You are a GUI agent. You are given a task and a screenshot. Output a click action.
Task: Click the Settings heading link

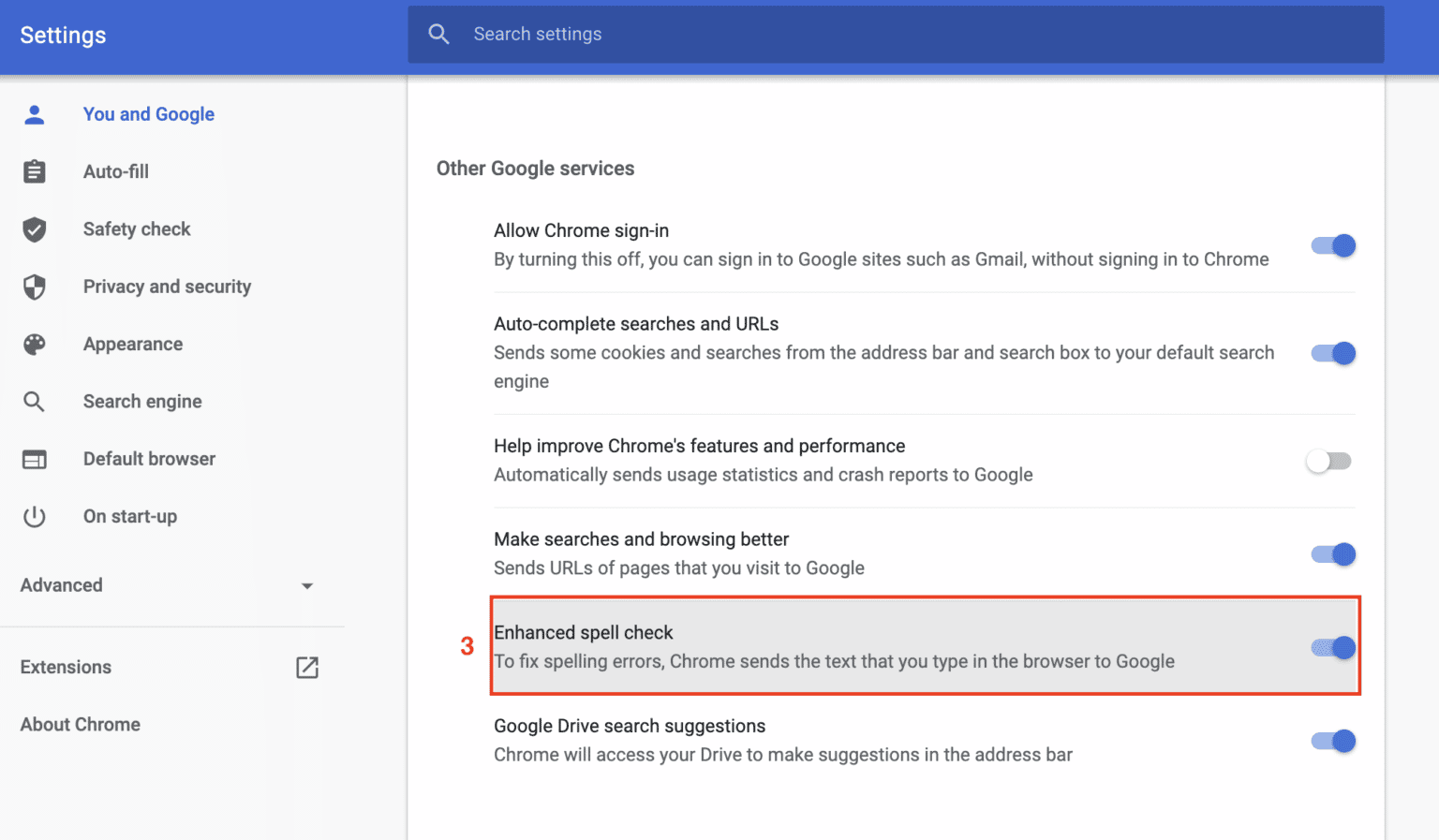(x=62, y=35)
